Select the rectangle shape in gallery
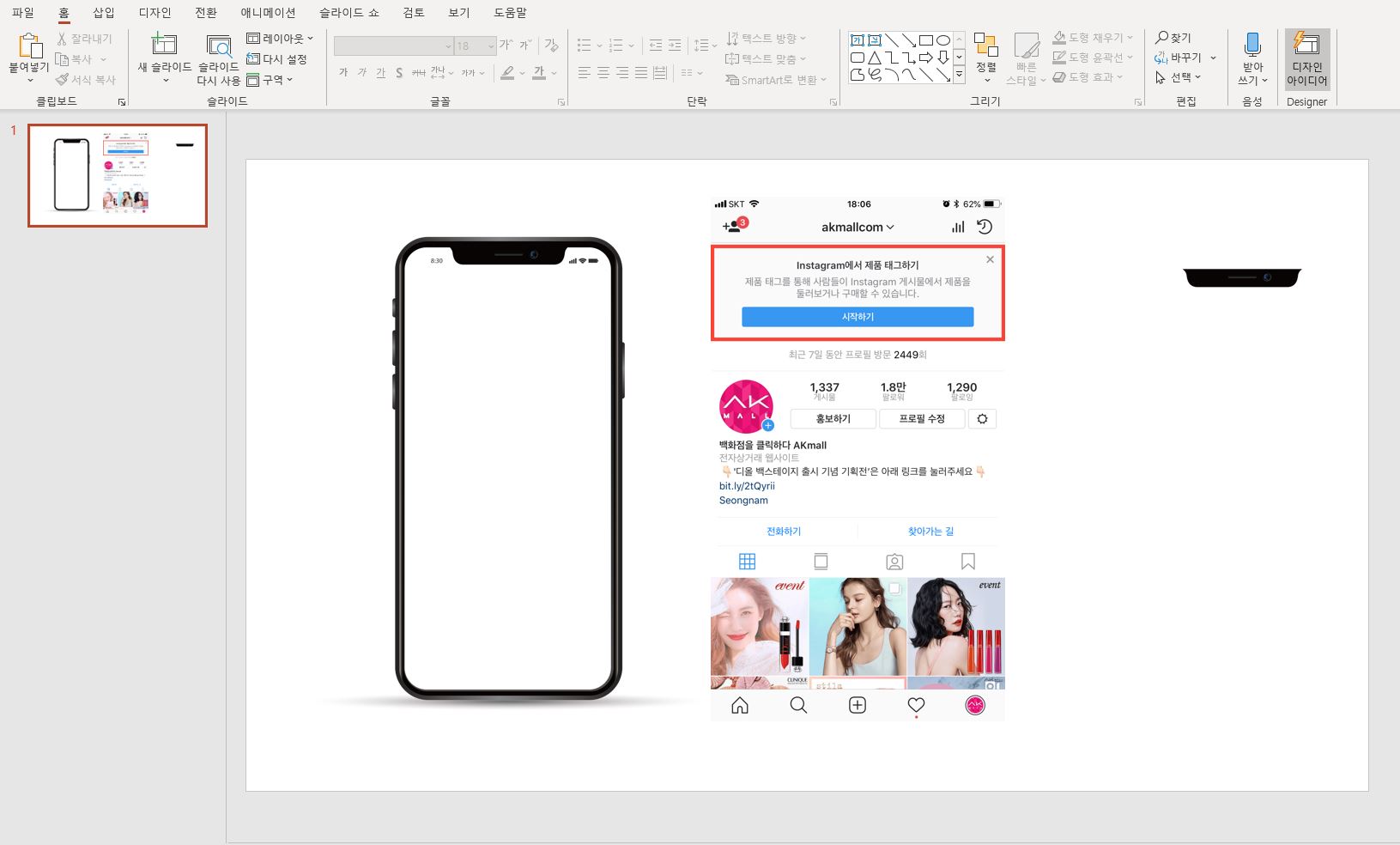 tap(925, 40)
